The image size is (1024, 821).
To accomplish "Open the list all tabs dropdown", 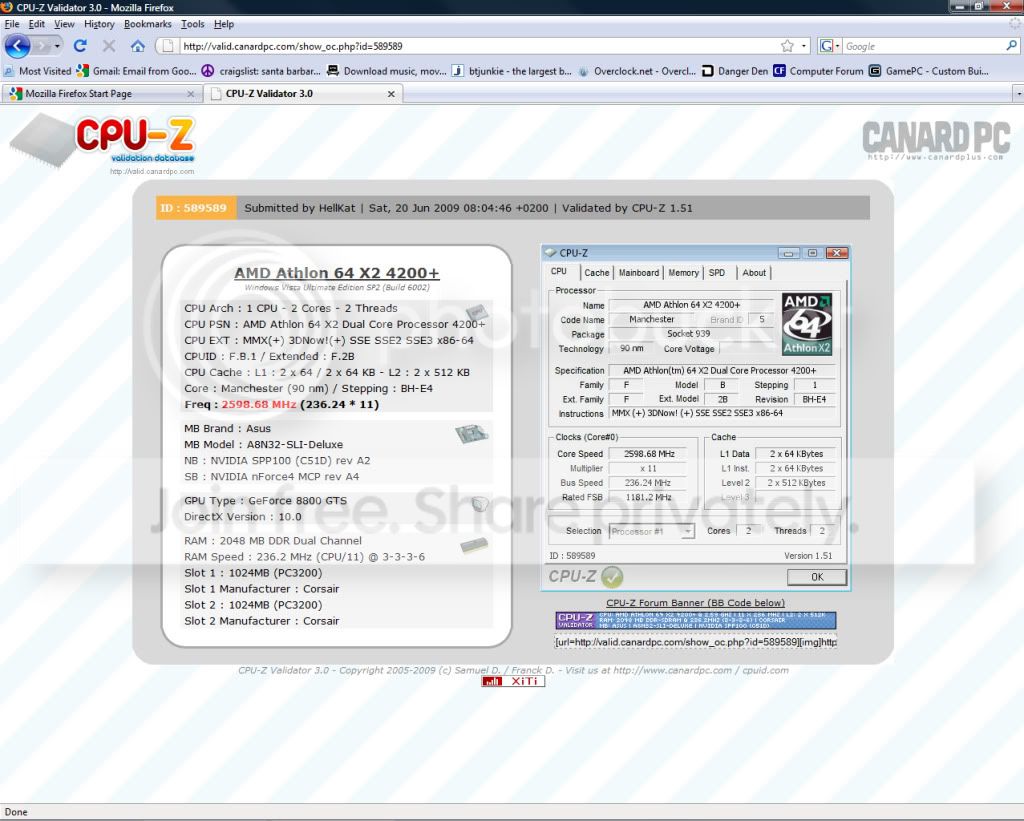I will [x=1017, y=94].
